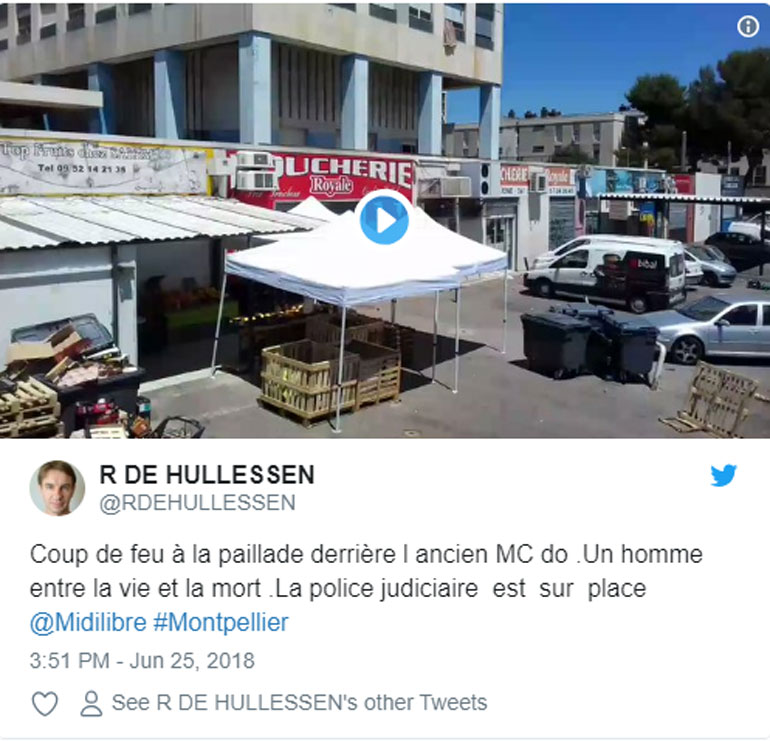The height and width of the screenshot is (741, 770).
Task: Like the tweet with the heart icon
Action: [x=45, y=703]
